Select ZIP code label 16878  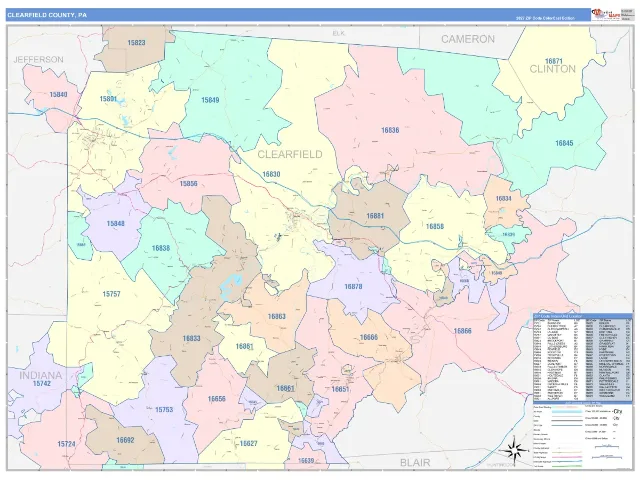click(x=353, y=287)
